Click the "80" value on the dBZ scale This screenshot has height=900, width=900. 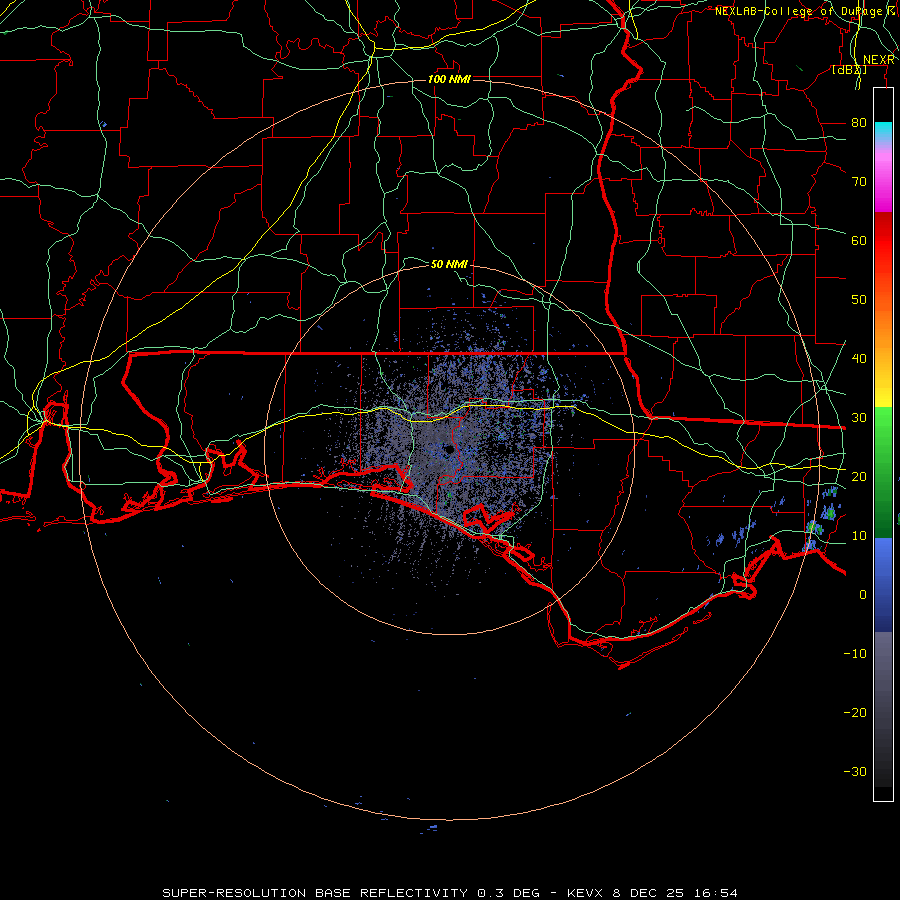pos(859,122)
